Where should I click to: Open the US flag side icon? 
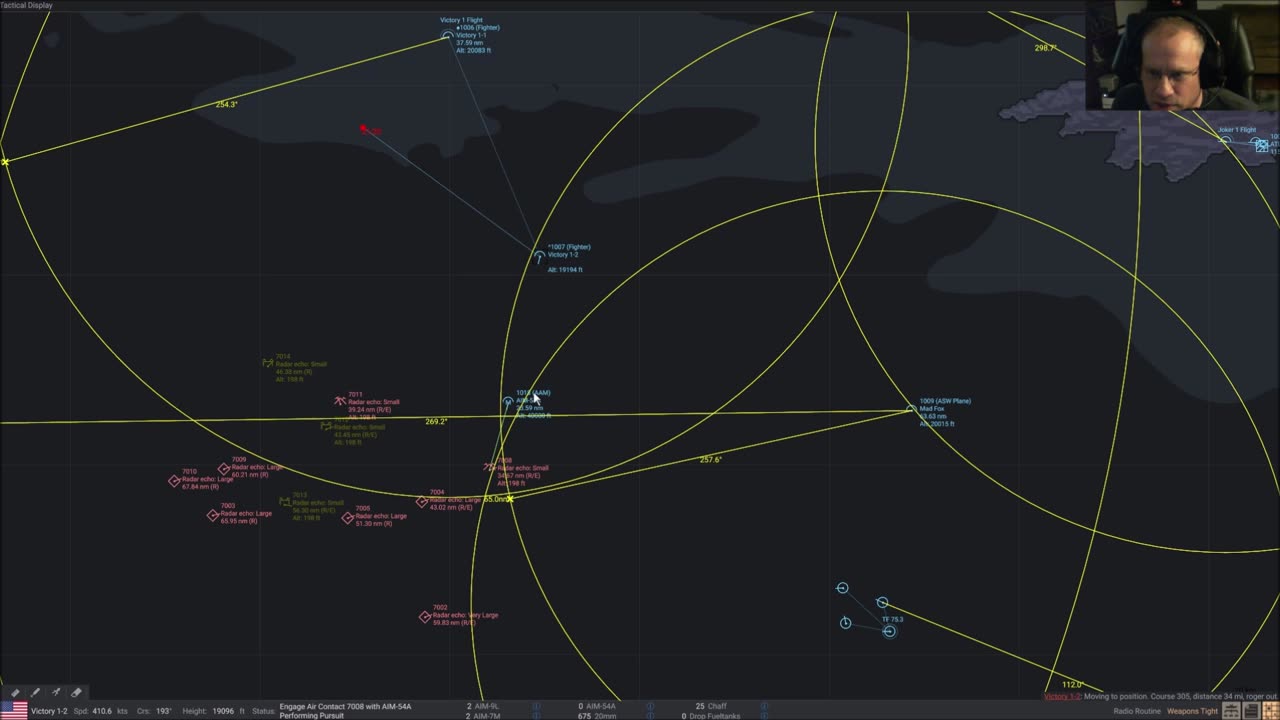[13, 710]
